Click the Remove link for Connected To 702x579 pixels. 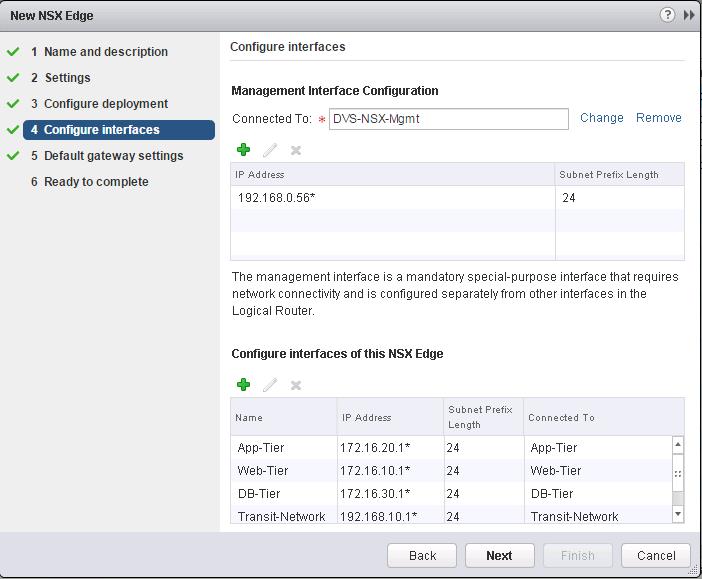pos(659,118)
